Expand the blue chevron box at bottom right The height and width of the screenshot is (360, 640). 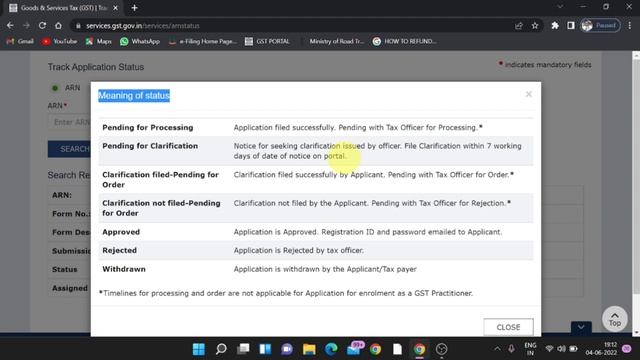click(x=581, y=327)
